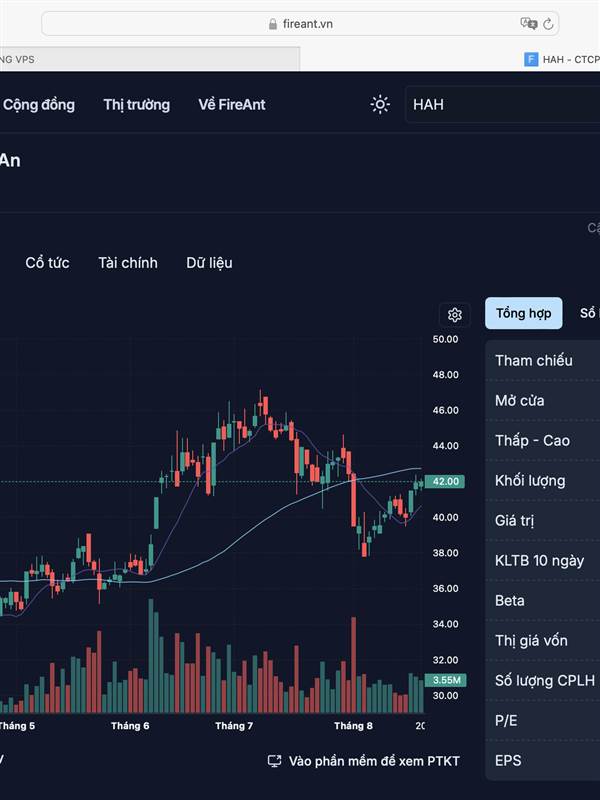Click the Tháng 7 timeline label

[x=234, y=726]
